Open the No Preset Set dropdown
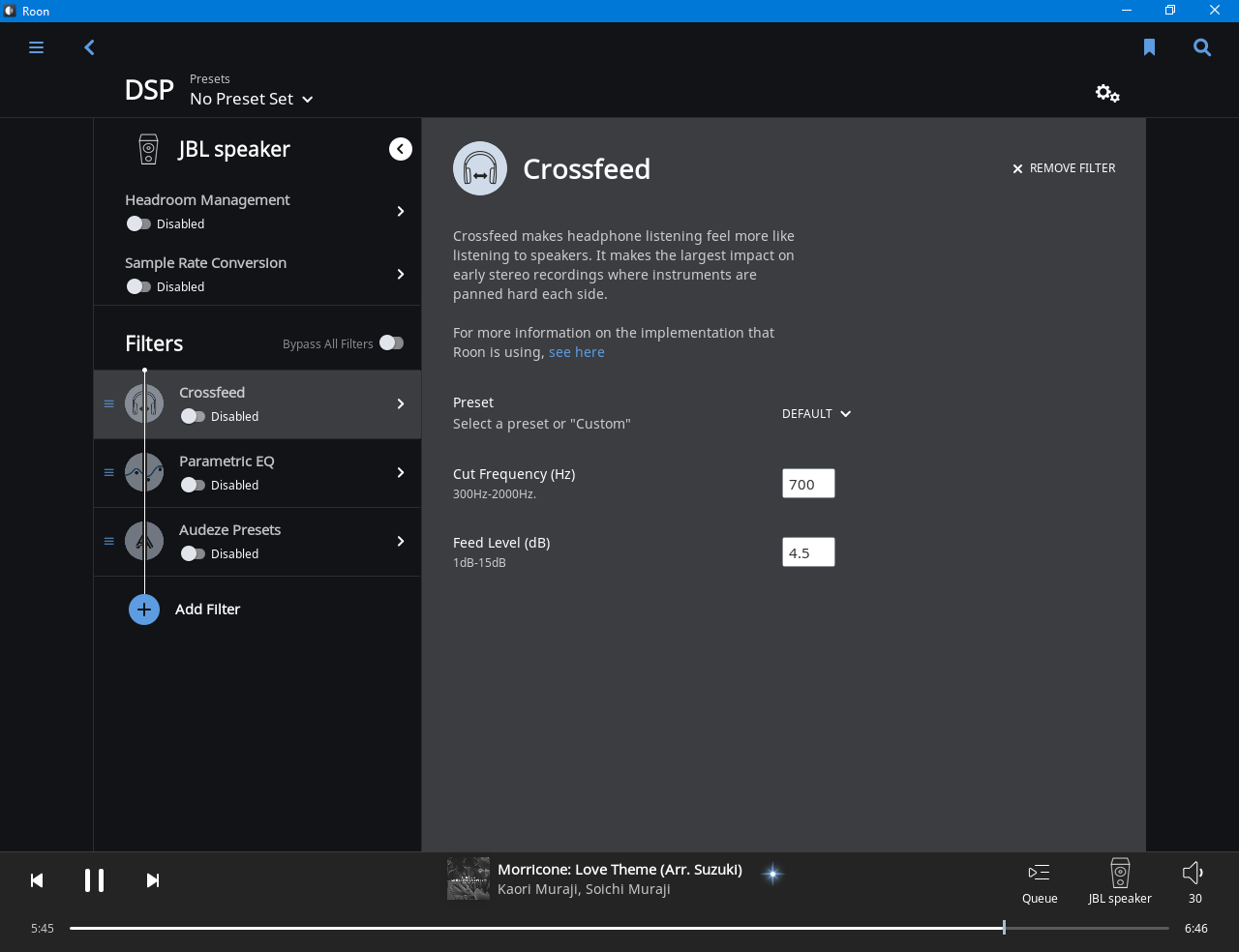 (252, 99)
